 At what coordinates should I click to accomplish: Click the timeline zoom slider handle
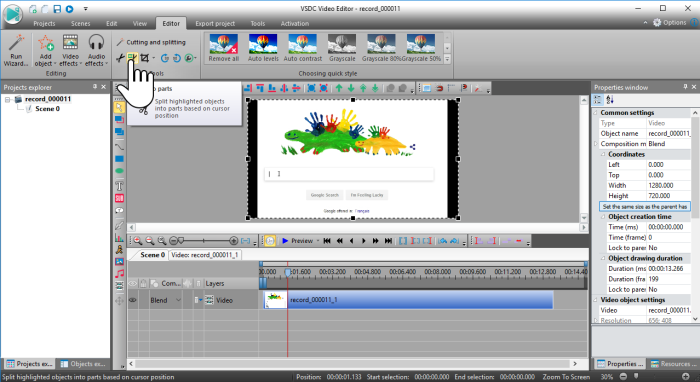pyautogui.click(x=181, y=241)
